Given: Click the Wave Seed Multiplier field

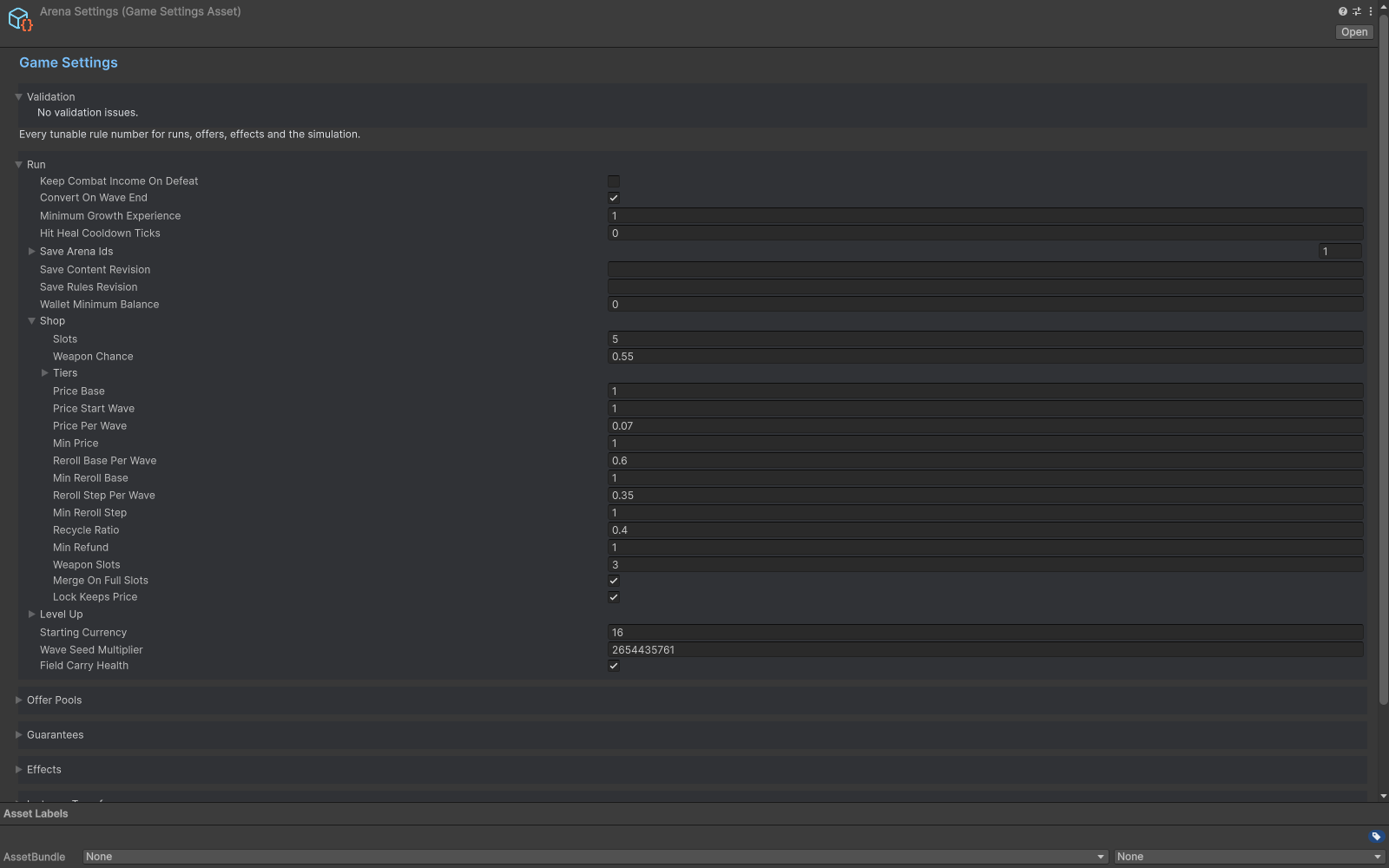Looking at the screenshot, I should [985, 650].
